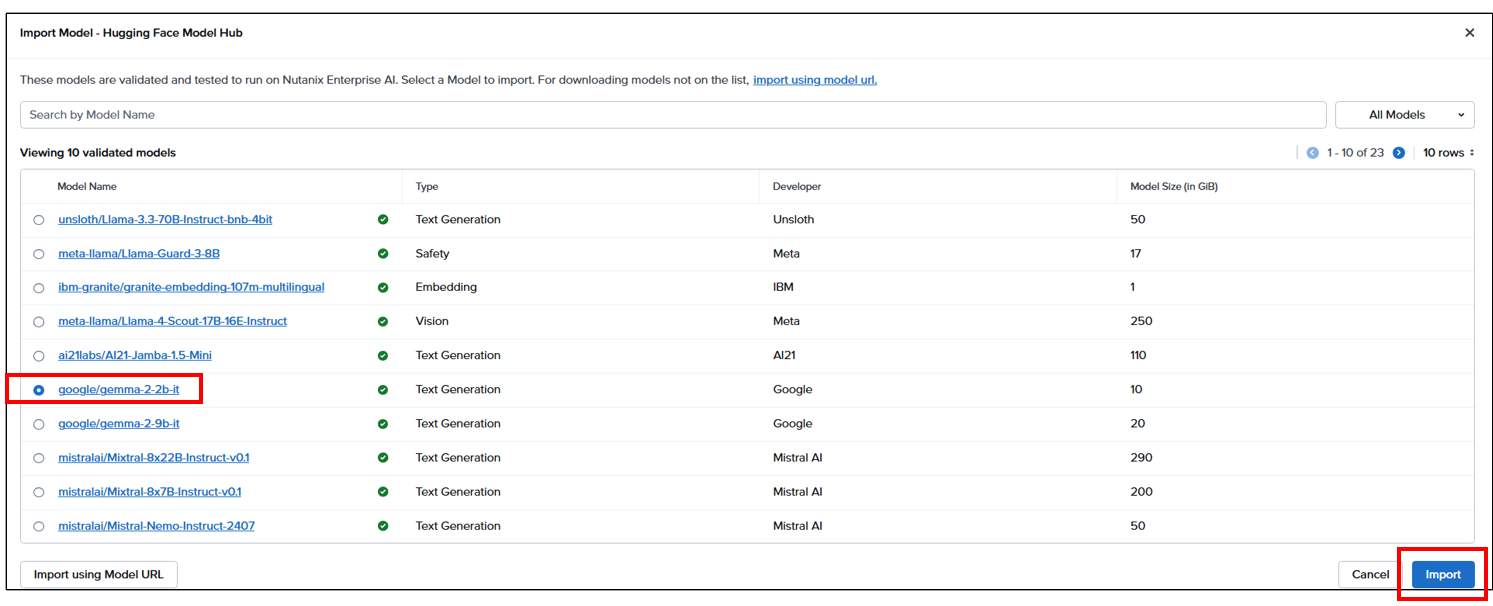
Task: Close the Import Model dialog
Action: [x=1469, y=33]
